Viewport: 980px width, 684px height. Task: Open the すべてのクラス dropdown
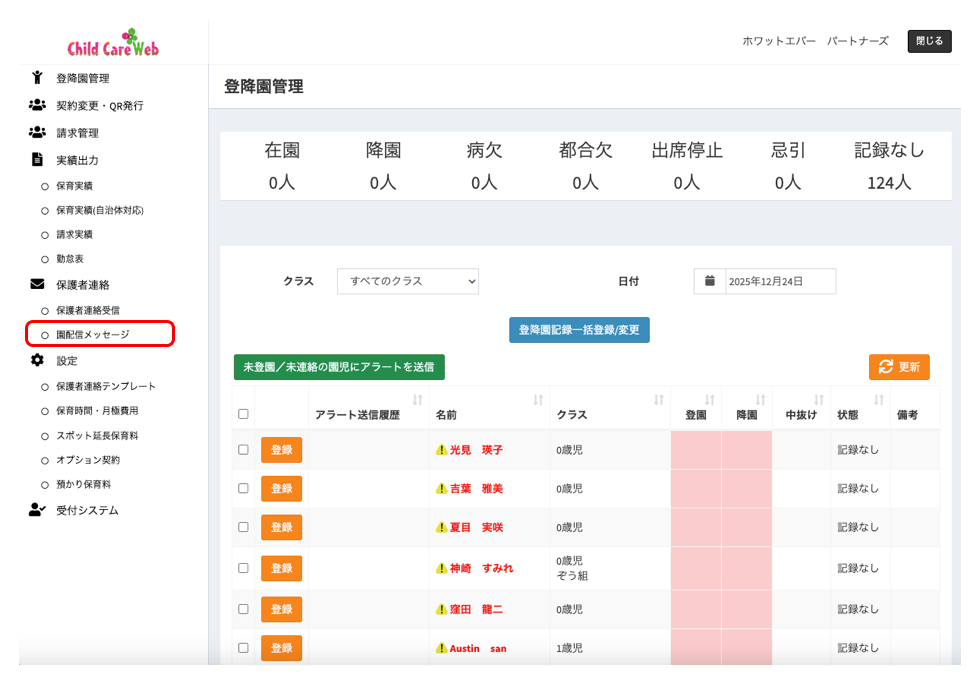[x=407, y=281]
